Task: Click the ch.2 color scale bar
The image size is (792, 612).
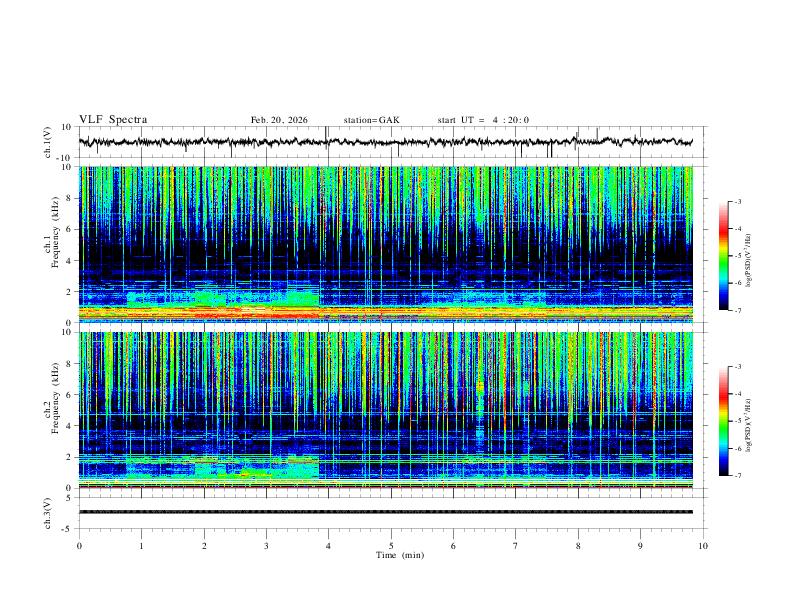Action: pos(724,421)
